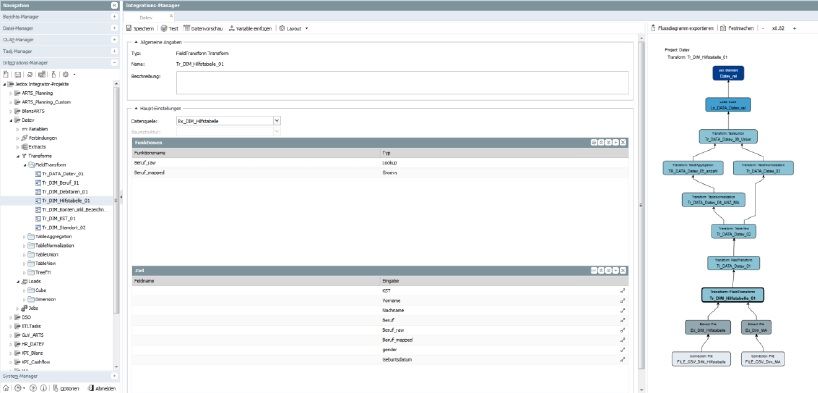The image size is (818, 393).
Task: Expand the Berichts-Manager section
Action: 114,17
